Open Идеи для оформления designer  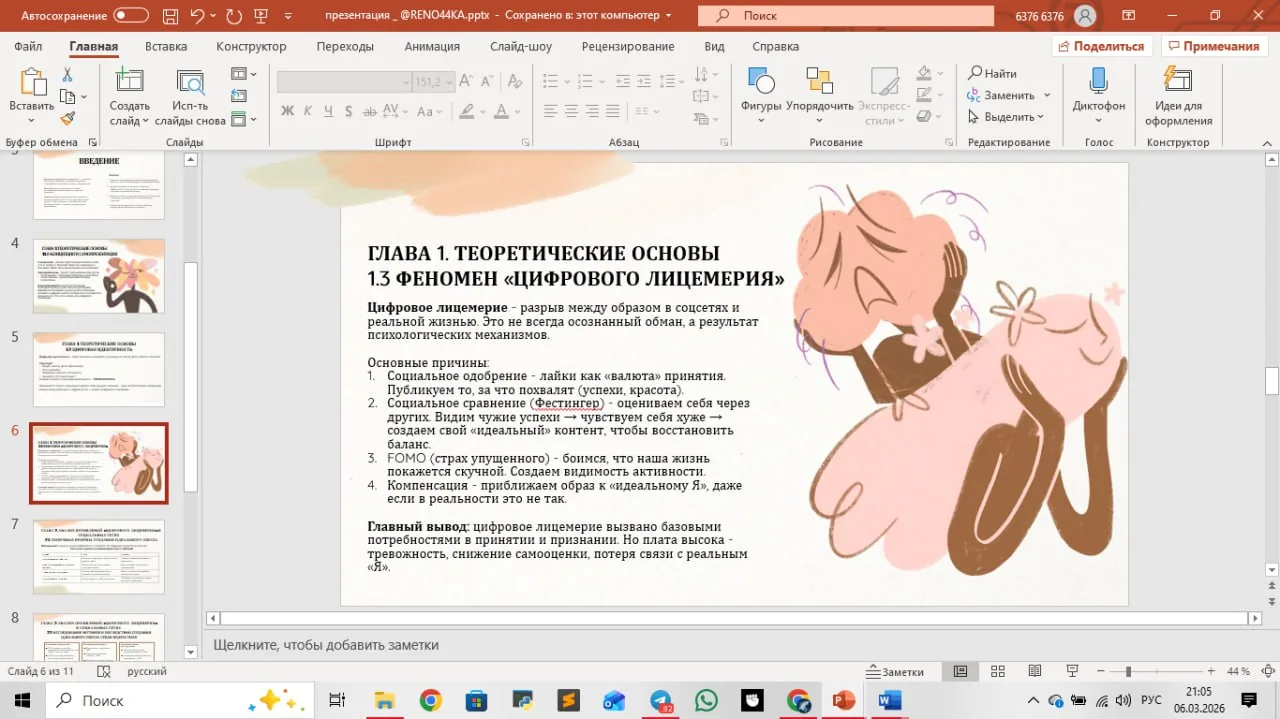click(1178, 98)
